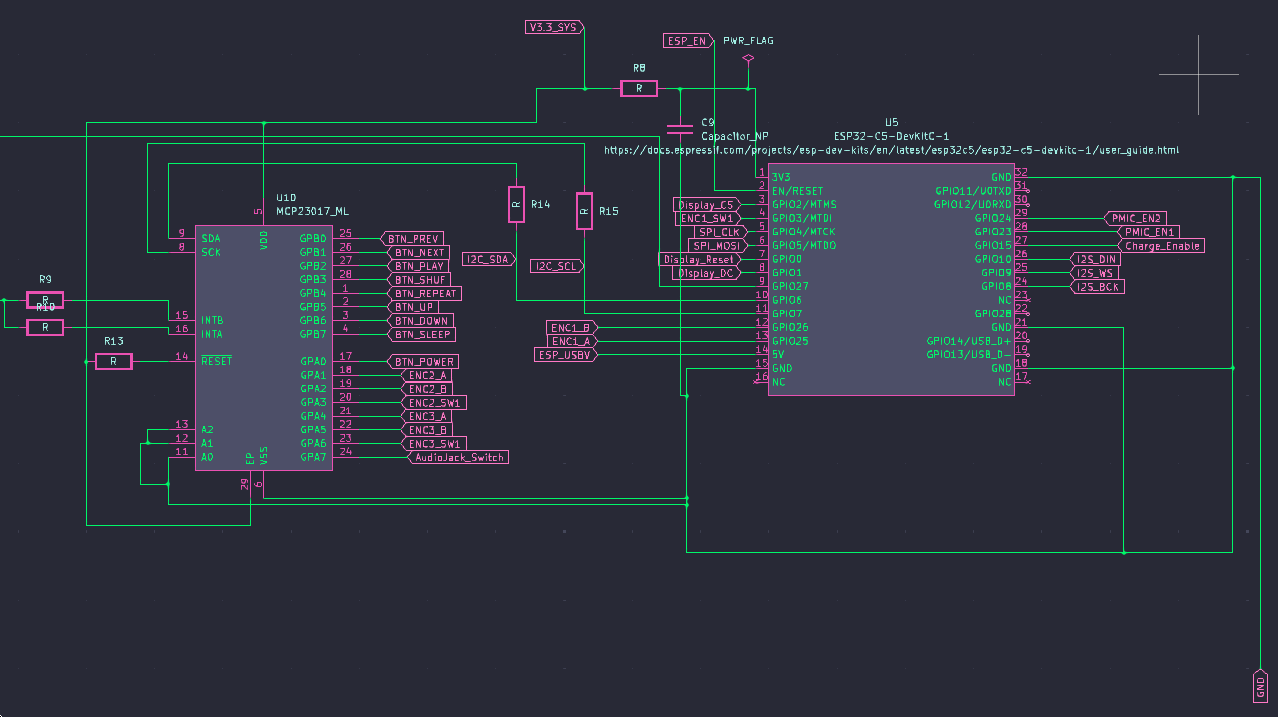Click the EN/RESET pin on U5

[798, 190]
